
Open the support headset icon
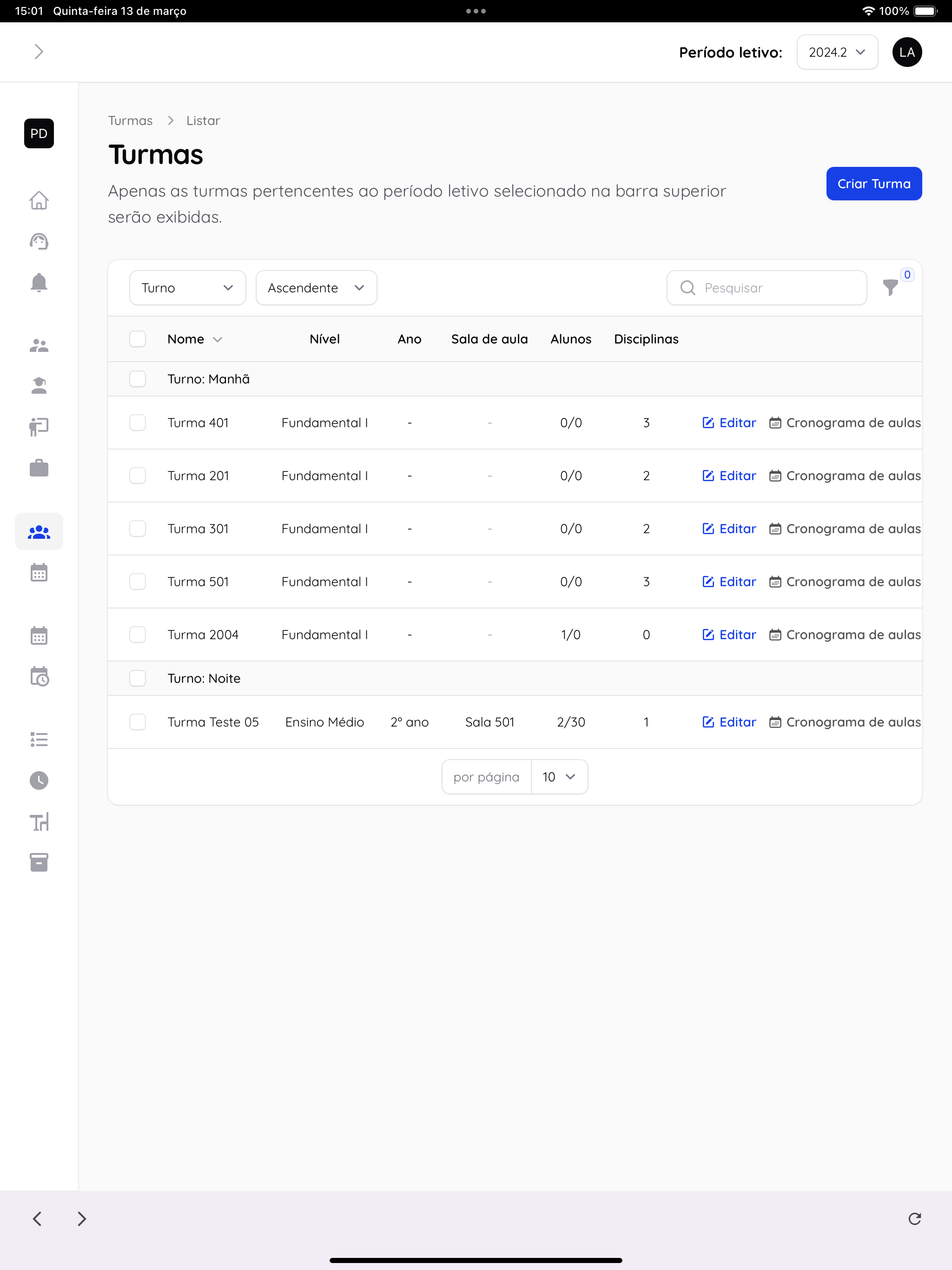[39, 241]
